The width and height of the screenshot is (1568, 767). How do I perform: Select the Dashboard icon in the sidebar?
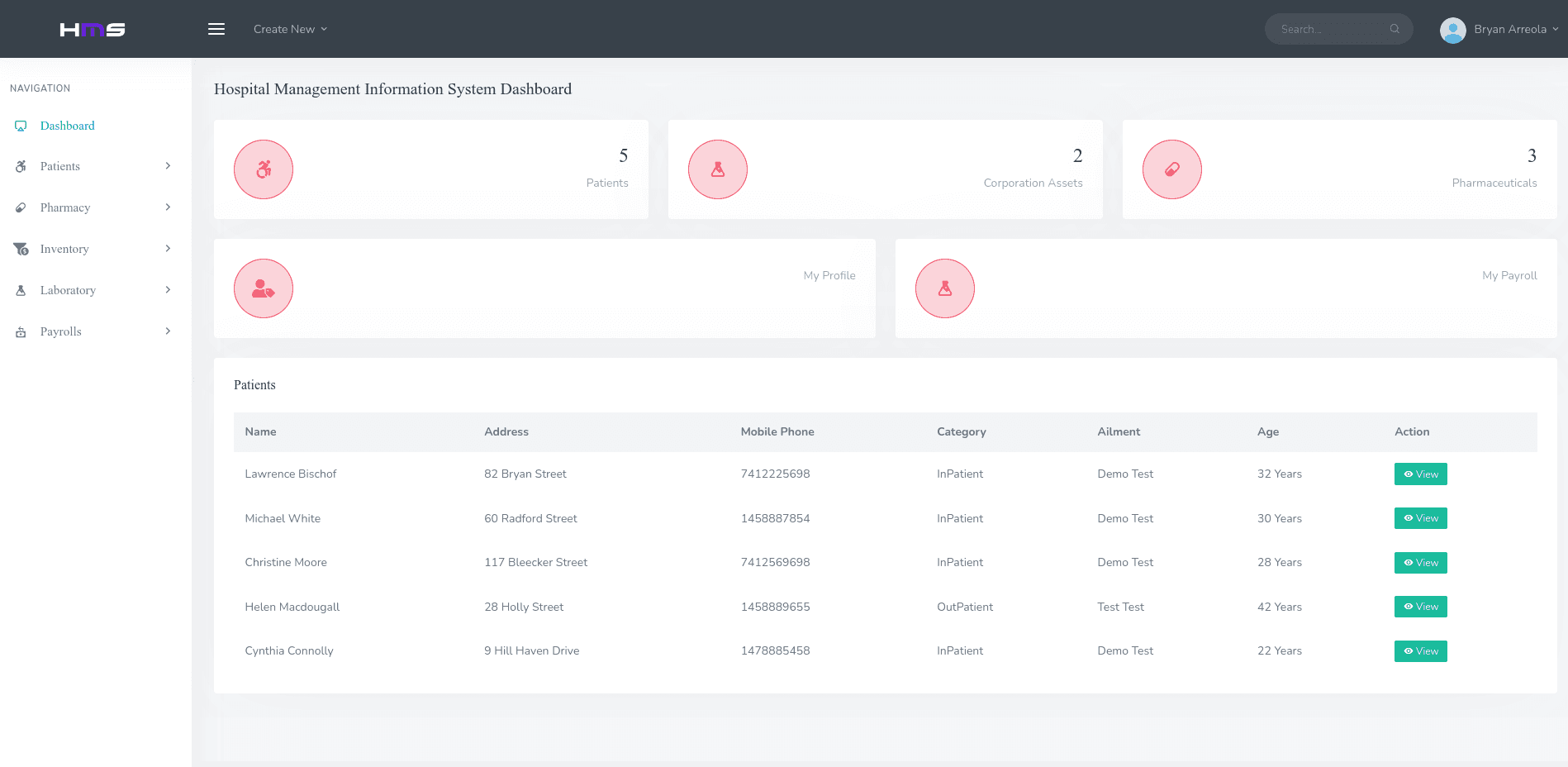point(21,126)
